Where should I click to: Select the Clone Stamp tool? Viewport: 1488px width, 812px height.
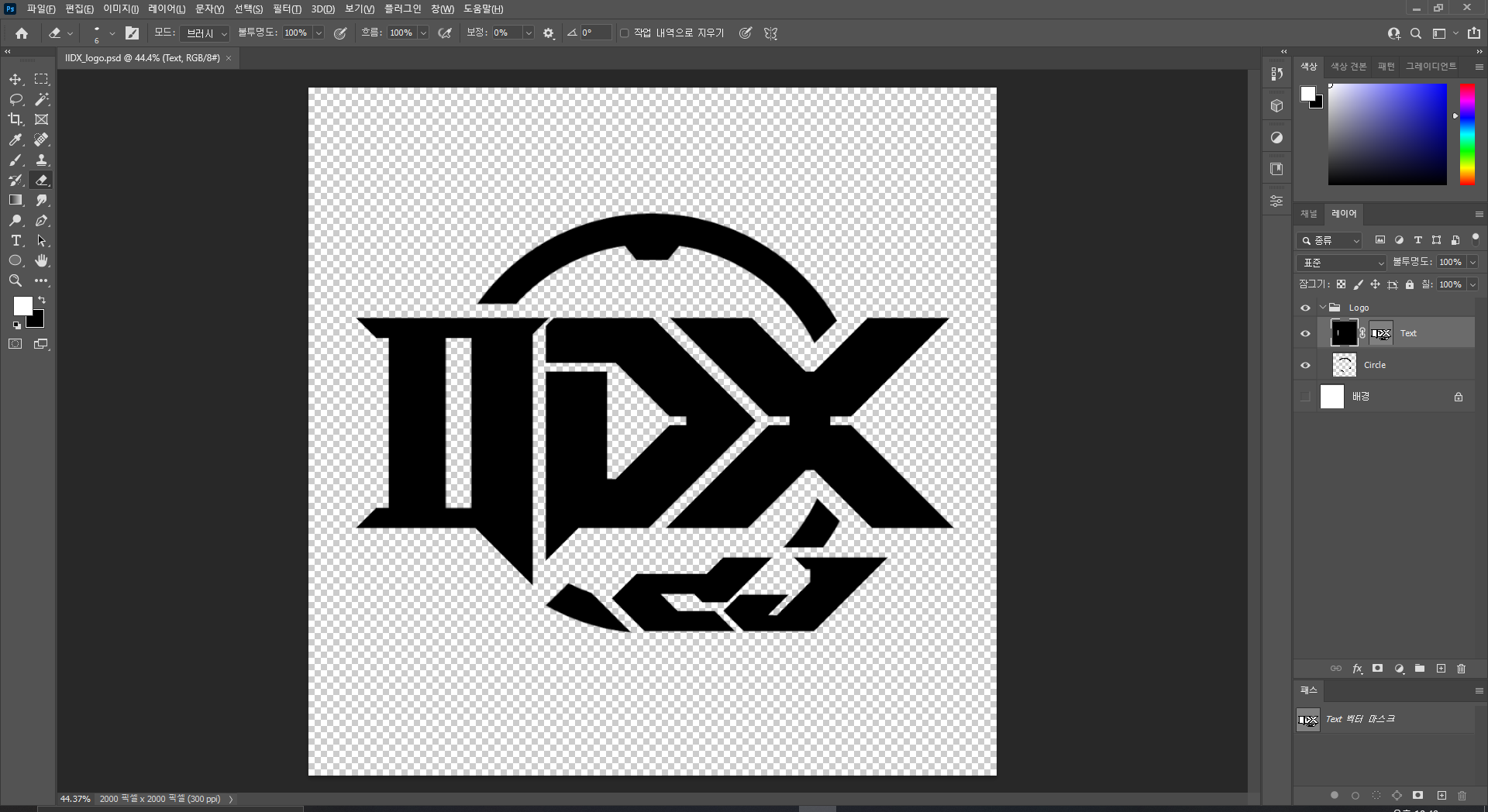42,160
